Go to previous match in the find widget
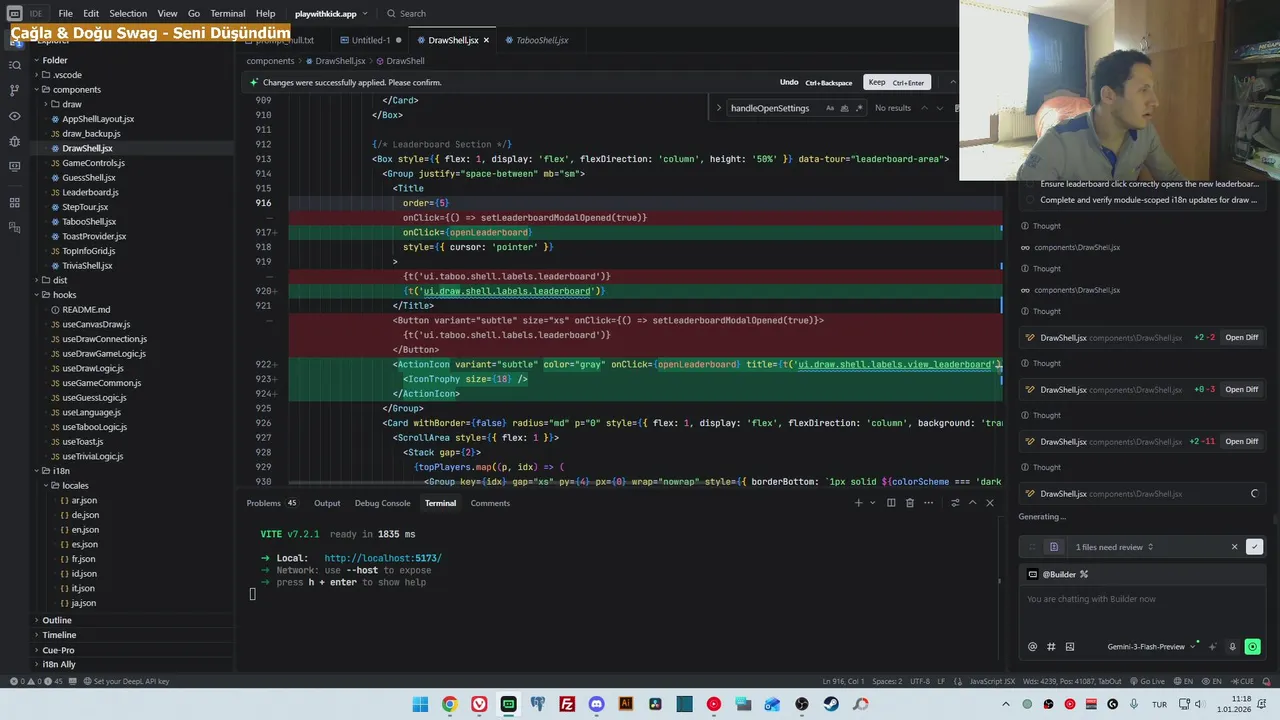The image size is (1280, 720). tap(924, 108)
